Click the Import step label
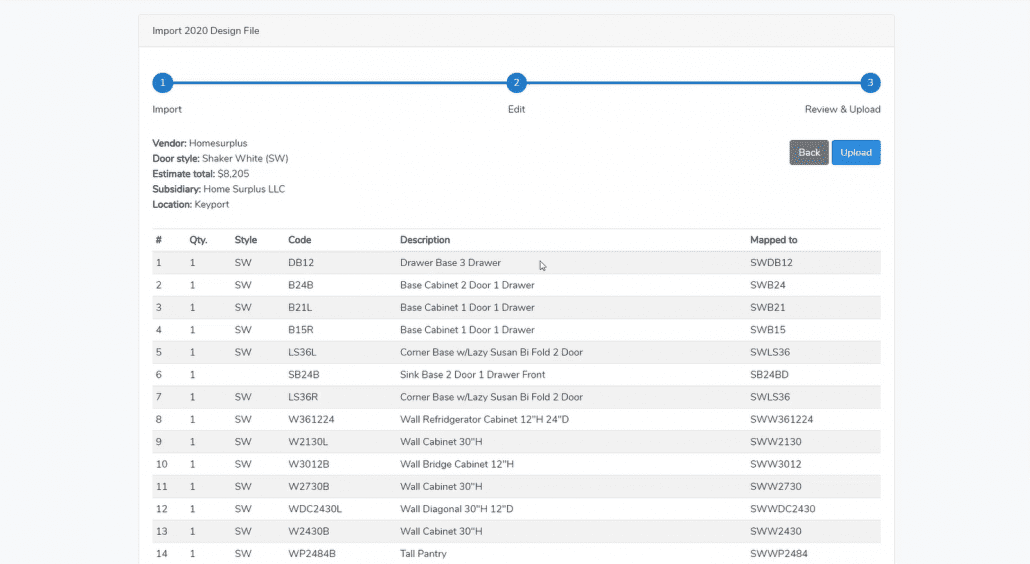Screen dimensions: 1030x564 [x=167, y=110]
